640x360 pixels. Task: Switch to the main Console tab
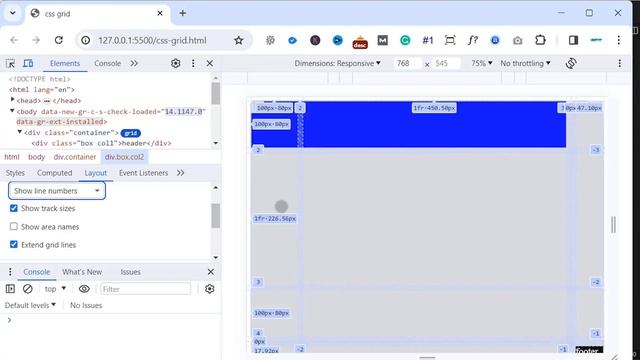click(x=107, y=63)
